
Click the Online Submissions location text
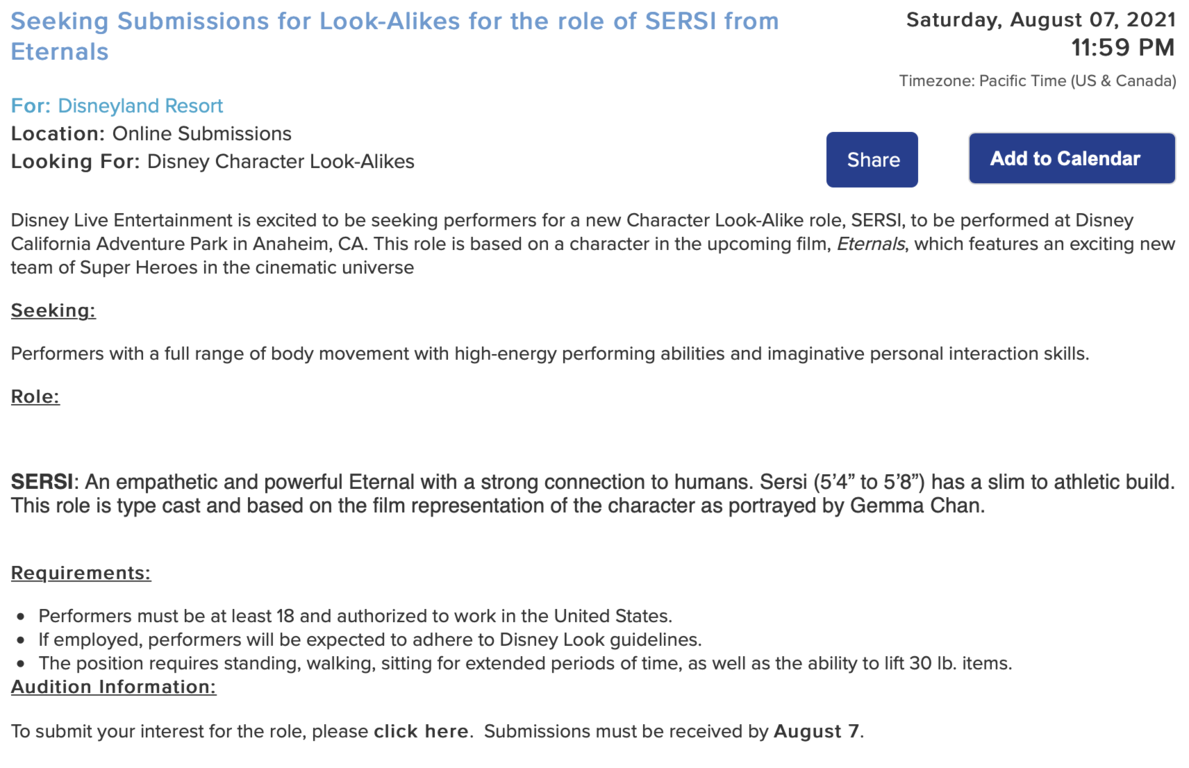(202, 133)
